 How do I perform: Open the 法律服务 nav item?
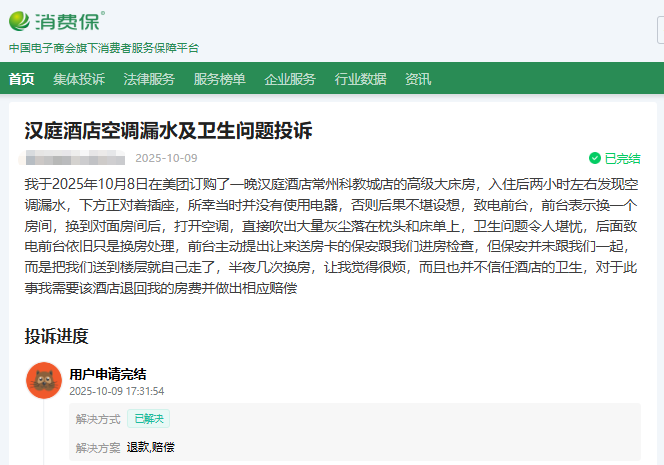[x=149, y=79]
